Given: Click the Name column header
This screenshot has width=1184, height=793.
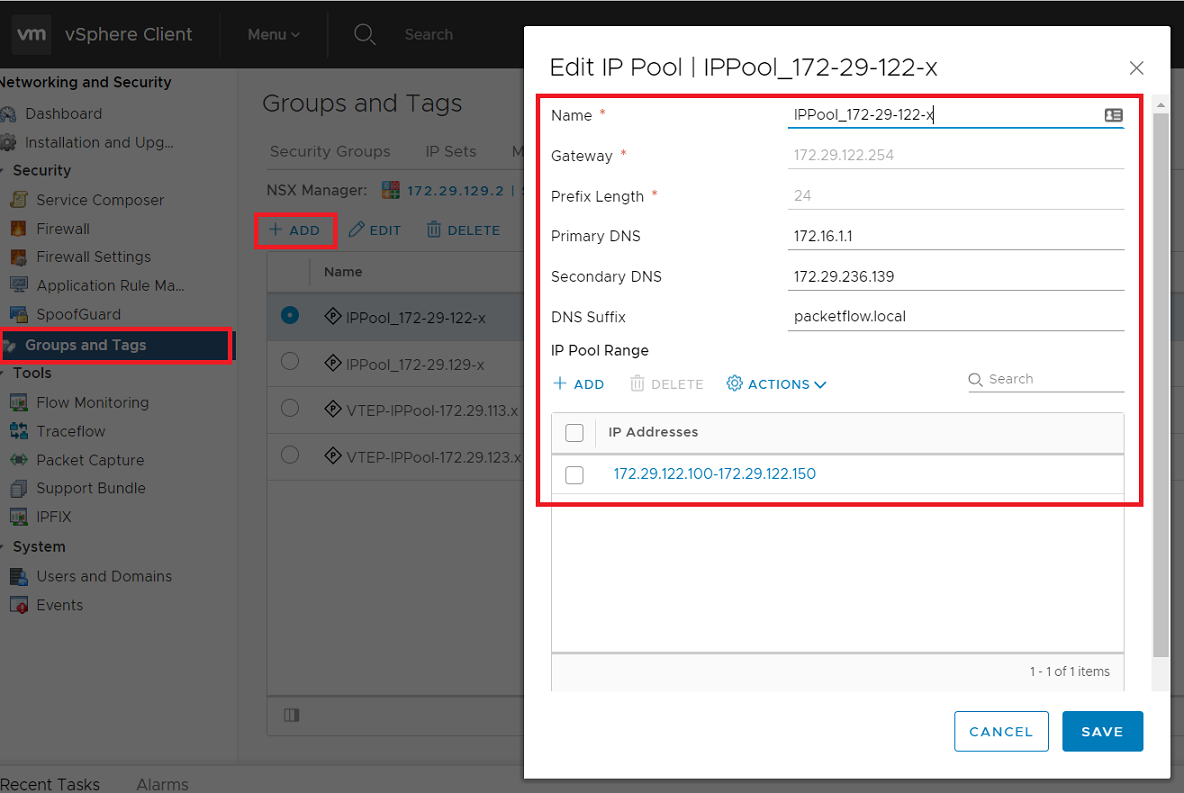Looking at the screenshot, I should pyautogui.click(x=343, y=272).
